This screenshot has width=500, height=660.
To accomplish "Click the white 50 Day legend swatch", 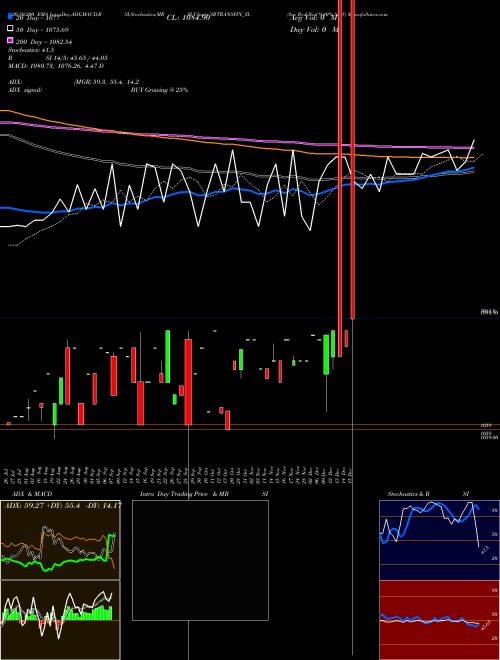I will click(10, 29).
